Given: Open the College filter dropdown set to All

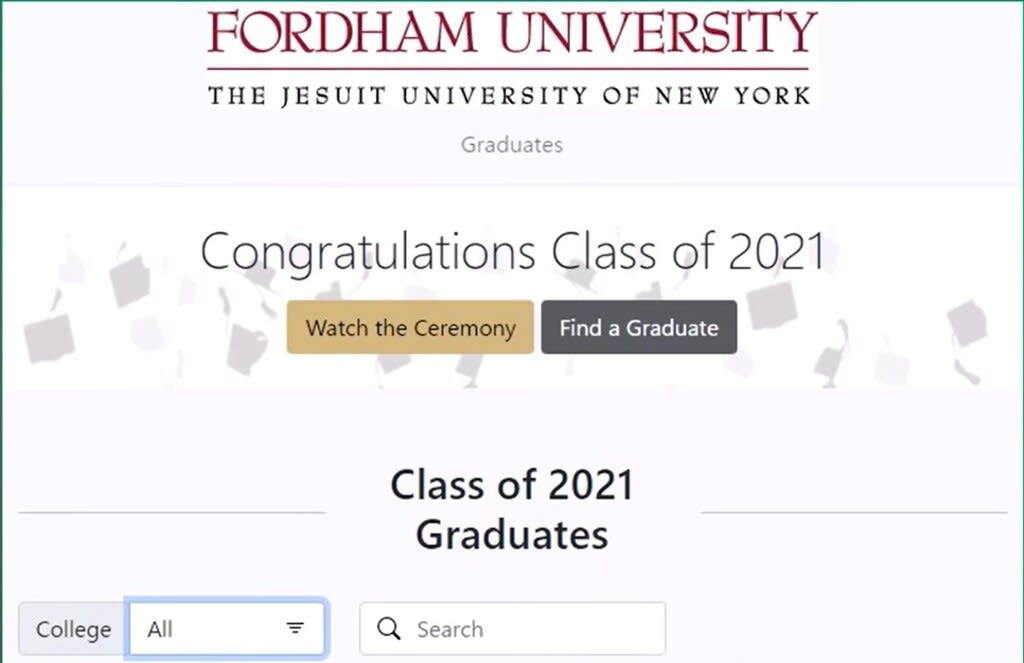Looking at the screenshot, I should click(227, 628).
